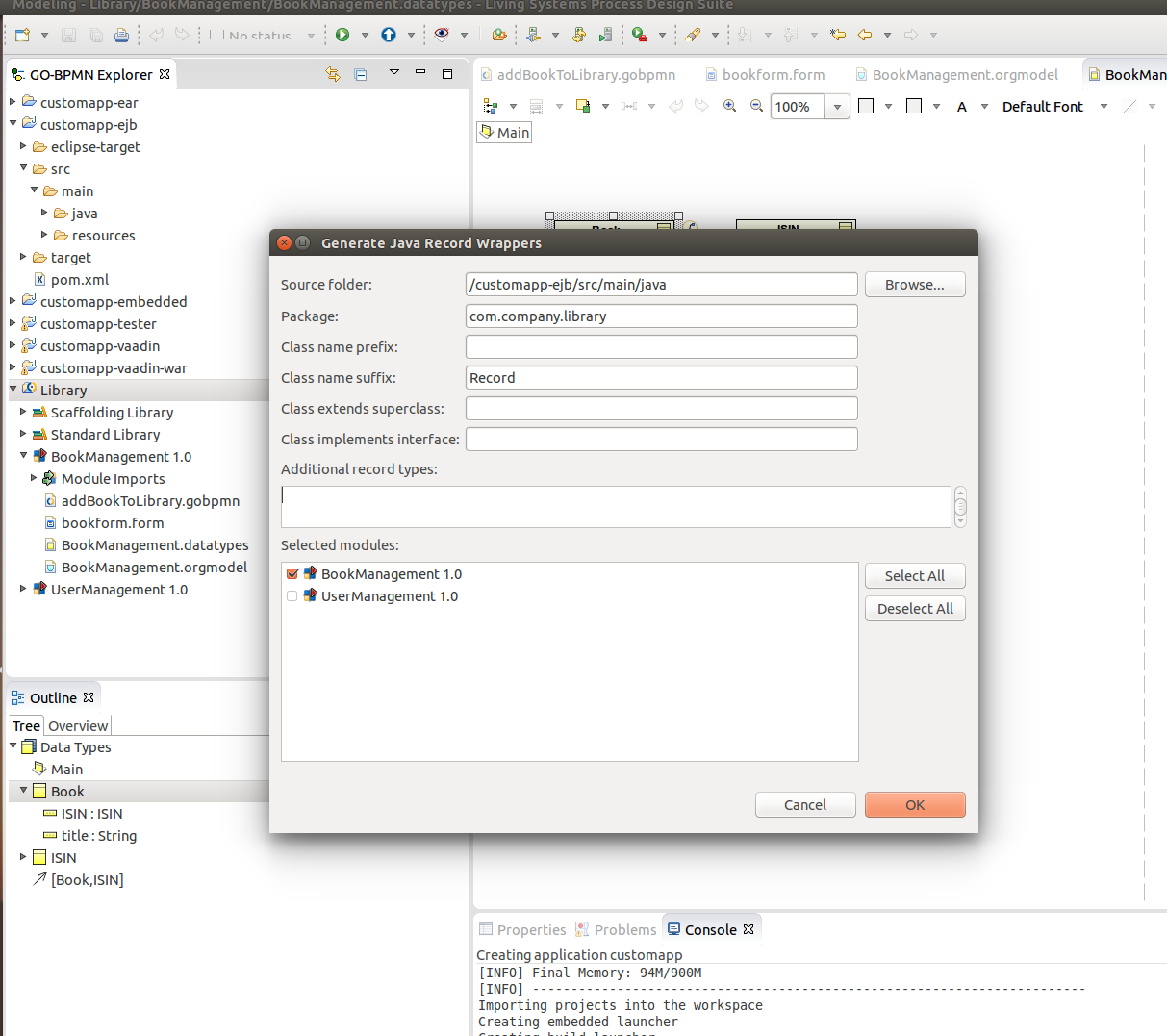Click the font color 'A' icon
The width and height of the screenshot is (1167, 1036).
coord(962,107)
